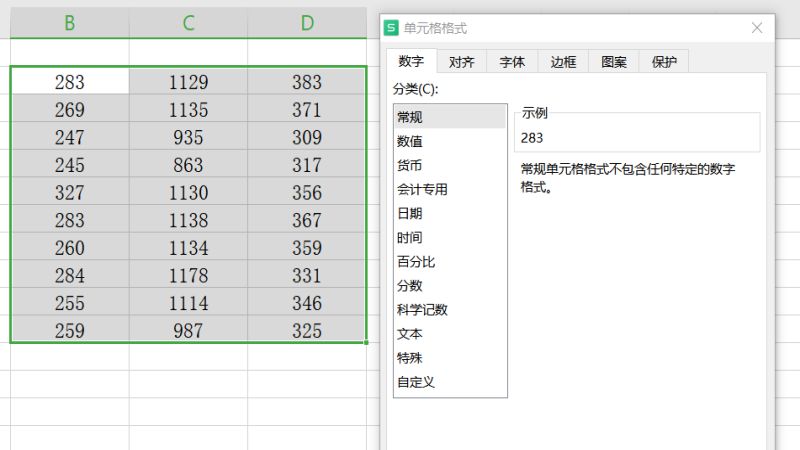
Task: Select 百分比 in the category list
Action: pyautogui.click(x=416, y=262)
